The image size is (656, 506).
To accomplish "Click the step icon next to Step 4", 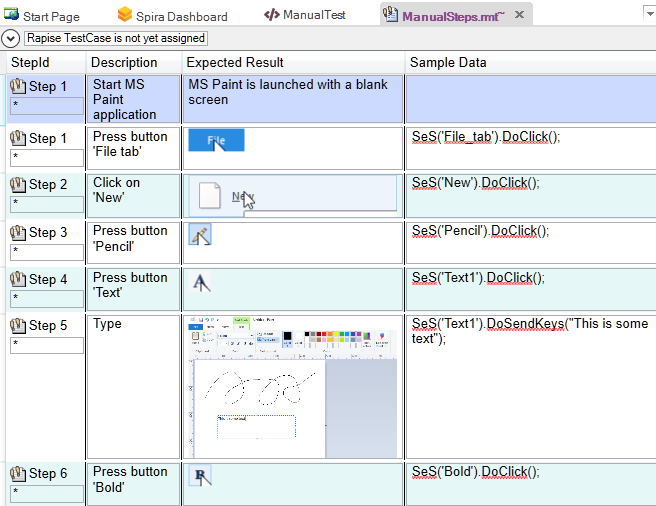I will [17, 280].
